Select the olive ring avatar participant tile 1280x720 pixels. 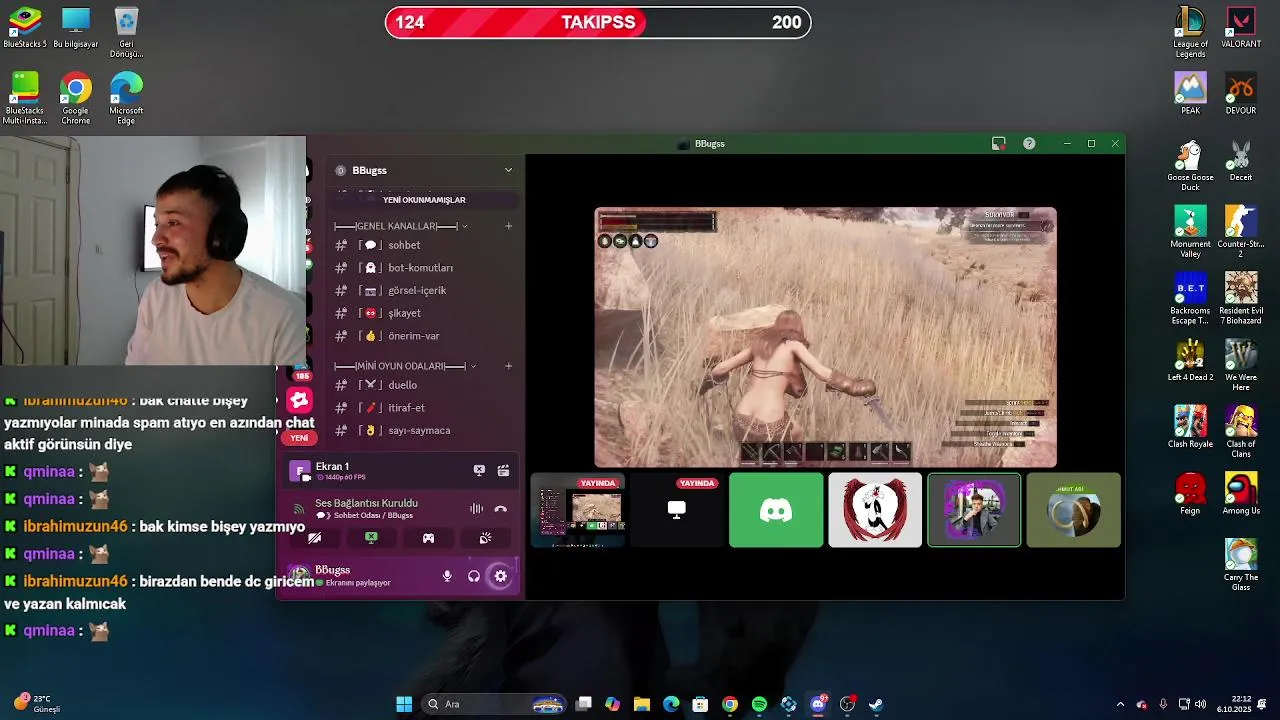point(1073,511)
